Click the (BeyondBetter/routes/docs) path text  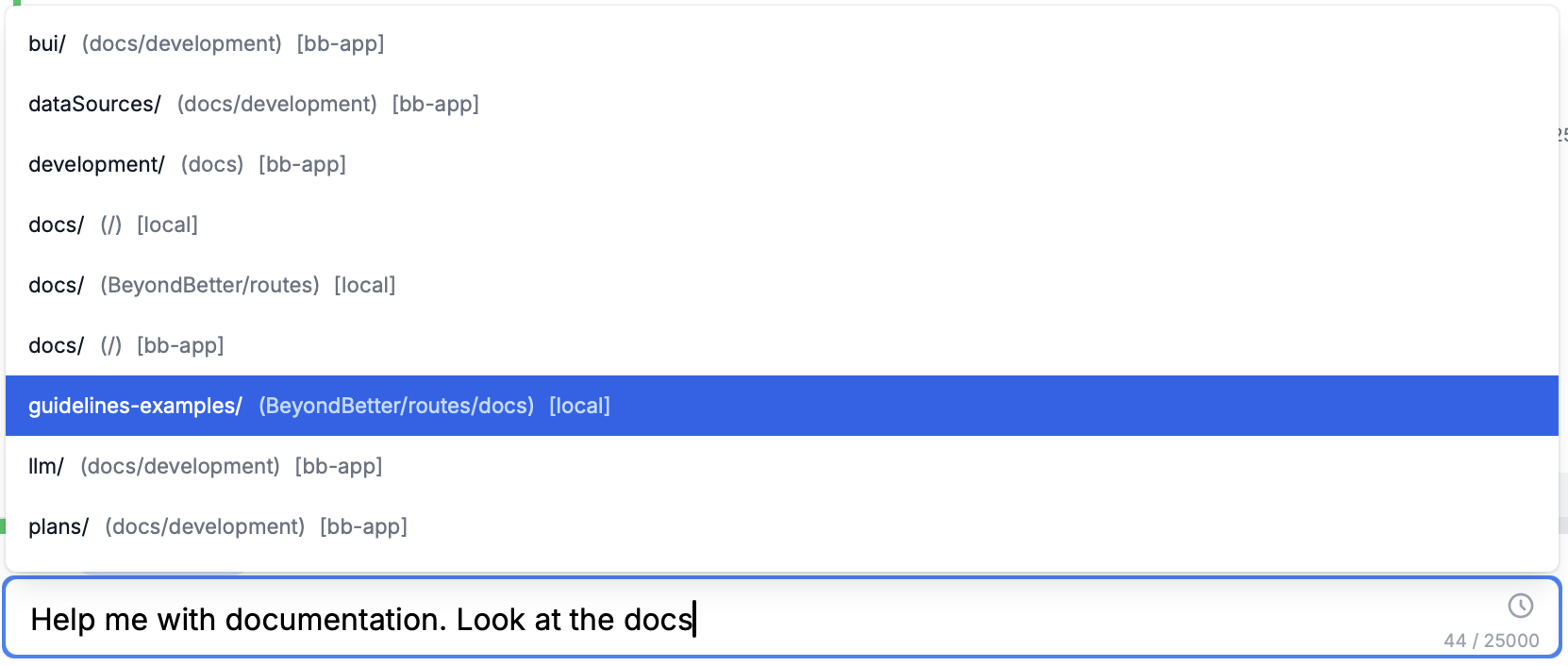point(396,405)
